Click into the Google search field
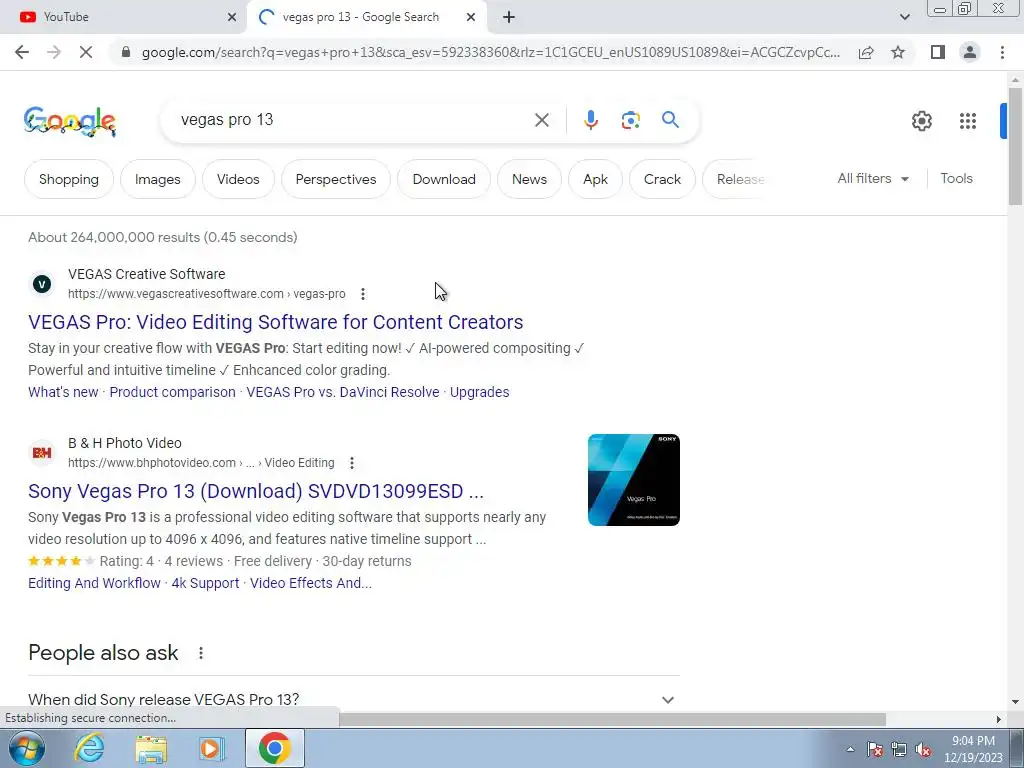Screen dimensions: 1024x768 pyautogui.click(x=353, y=120)
